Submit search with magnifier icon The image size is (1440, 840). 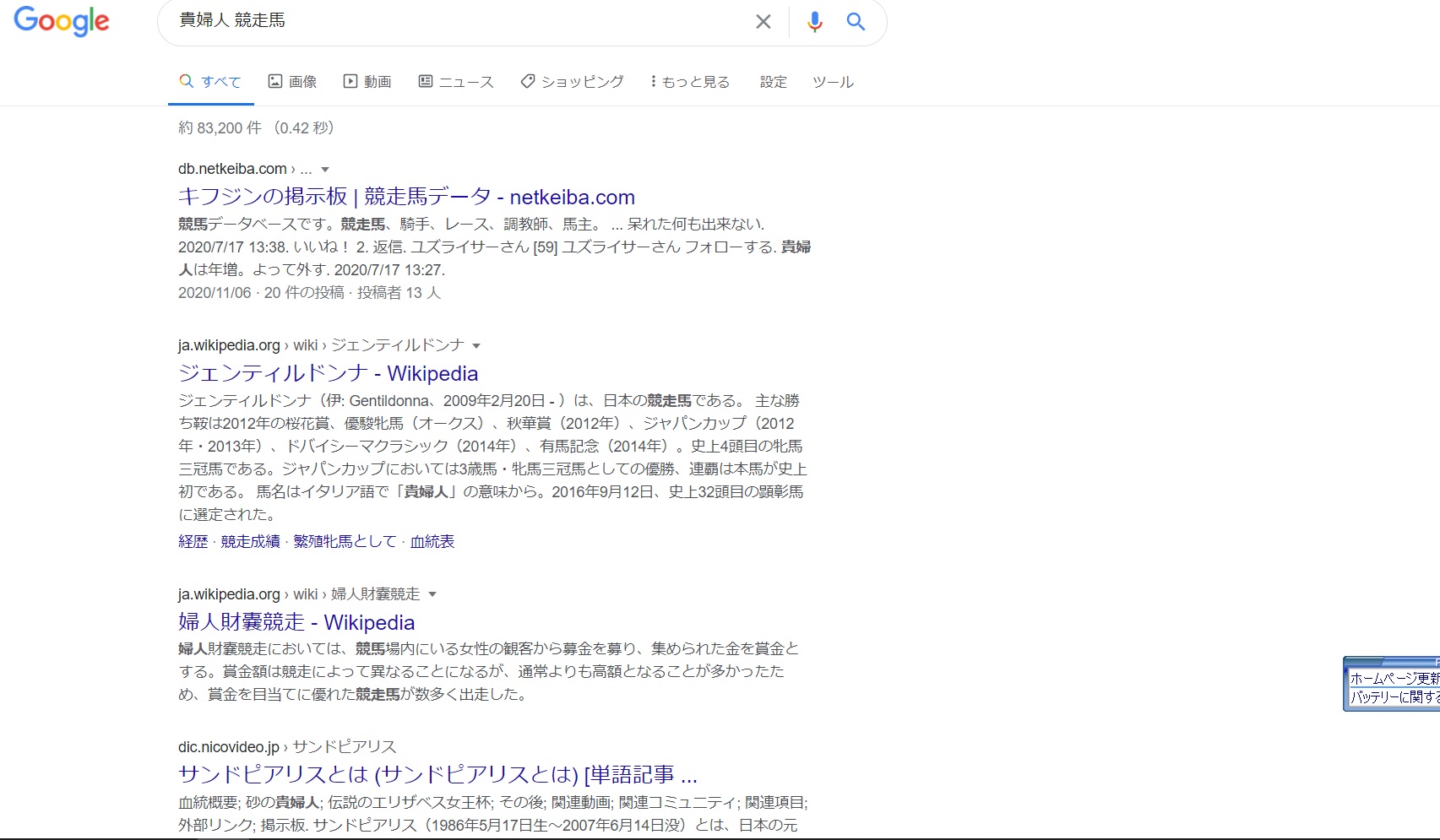click(856, 22)
